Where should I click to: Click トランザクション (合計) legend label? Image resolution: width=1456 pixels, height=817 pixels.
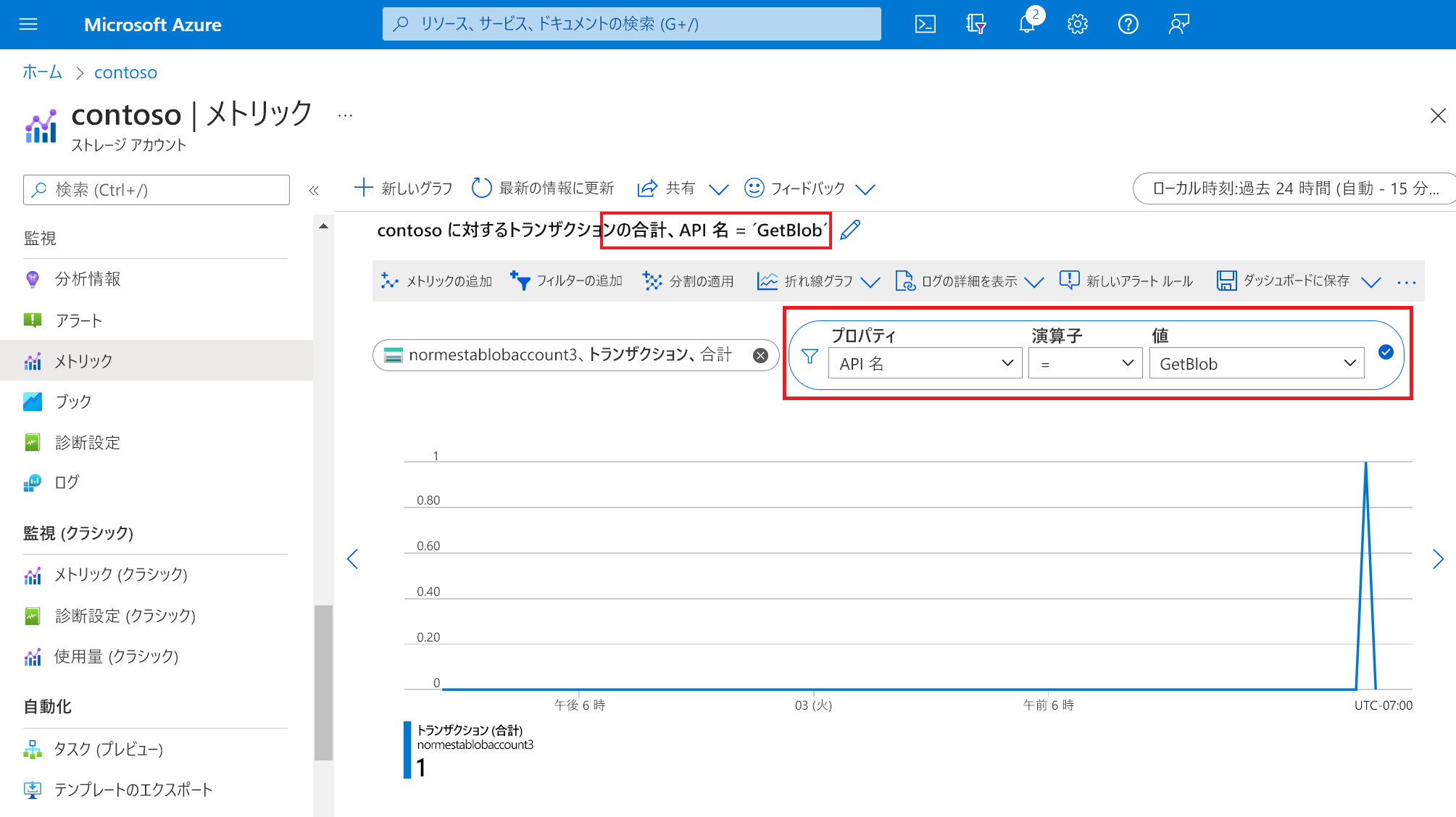(x=470, y=730)
